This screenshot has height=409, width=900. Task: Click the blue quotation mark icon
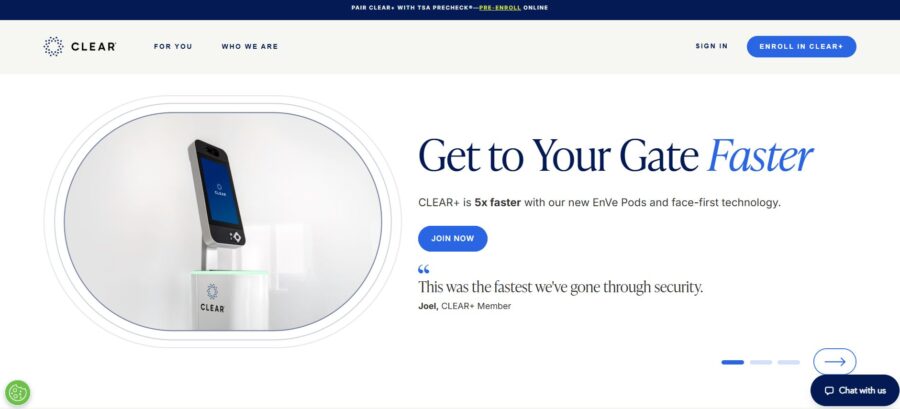(424, 269)
